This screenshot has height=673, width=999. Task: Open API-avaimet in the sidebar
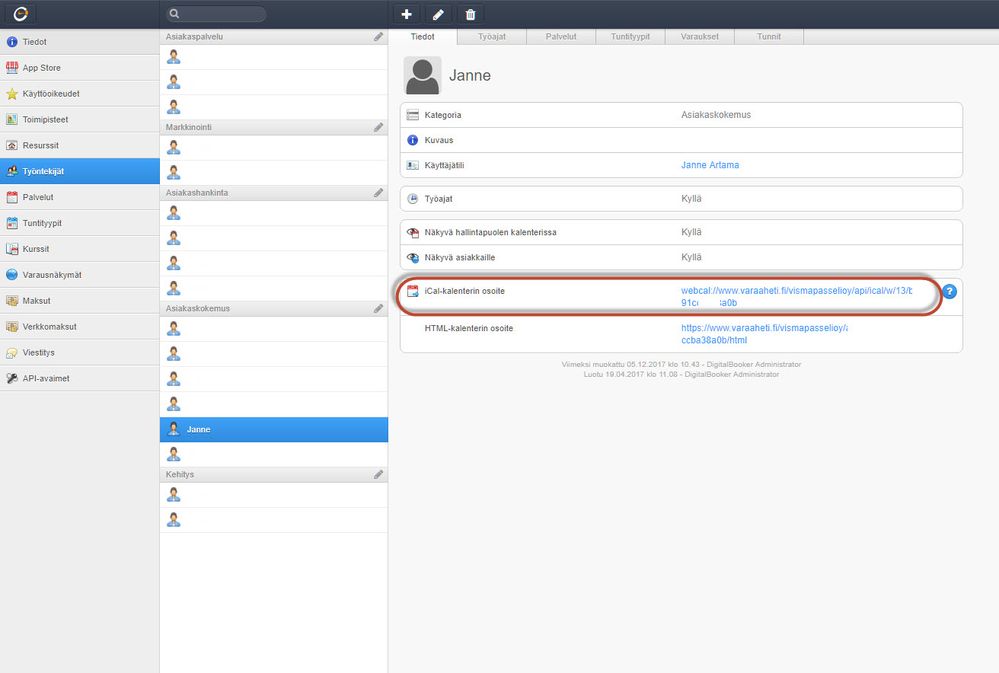tap(80, 378)
